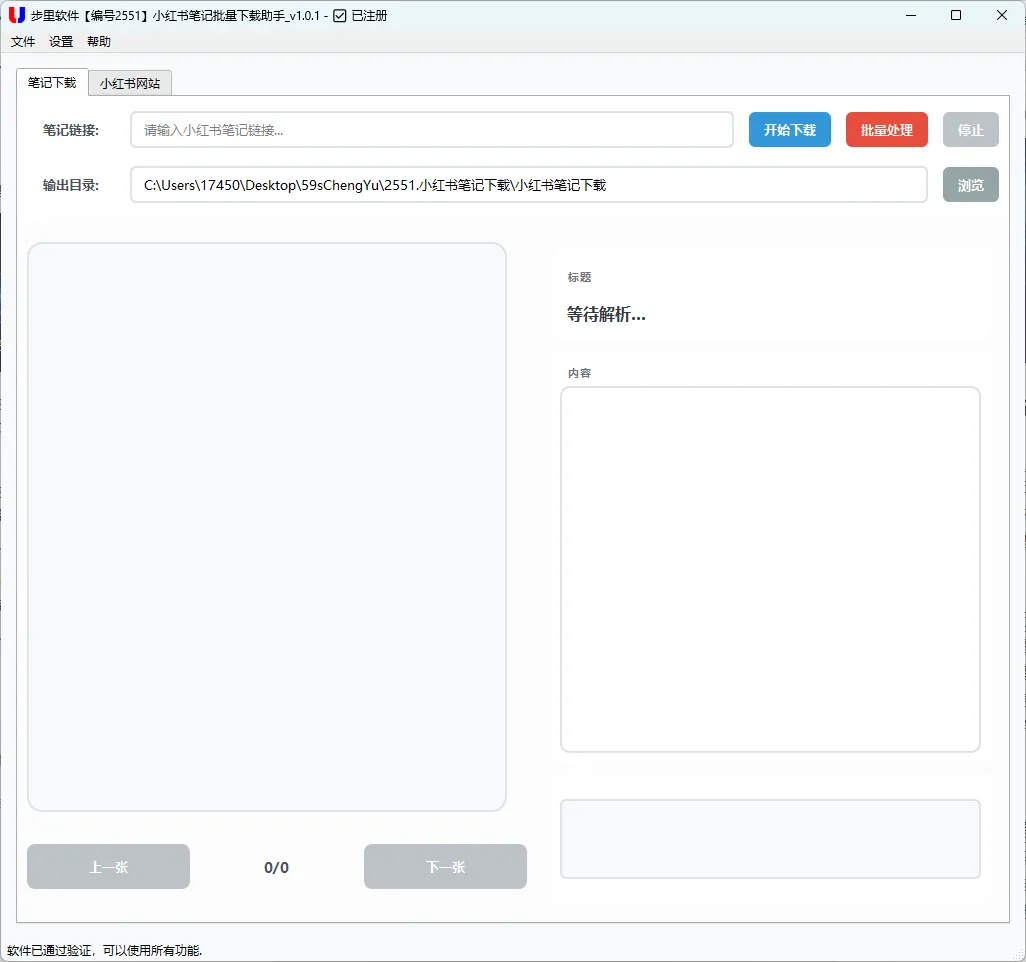Minimize the window
The height and width of the screenshot is (962, 1026).
point(911,15)
